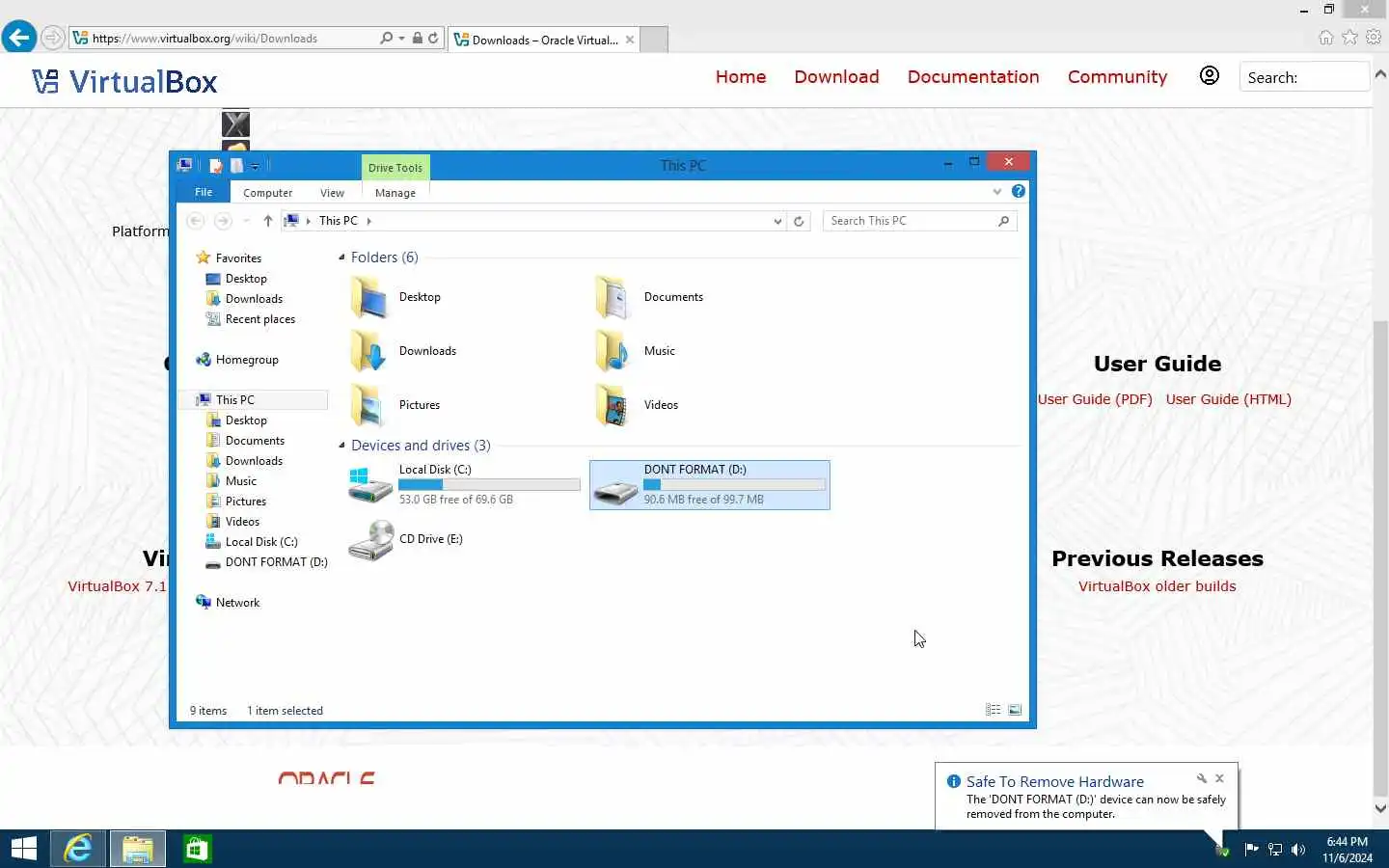Collapse the Devices and drives (3) group

tap(341, 446)
